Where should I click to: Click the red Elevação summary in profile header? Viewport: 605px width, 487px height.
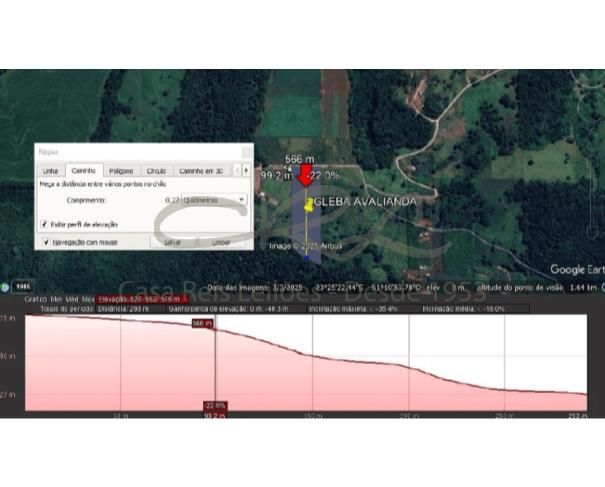coord(142,299)
